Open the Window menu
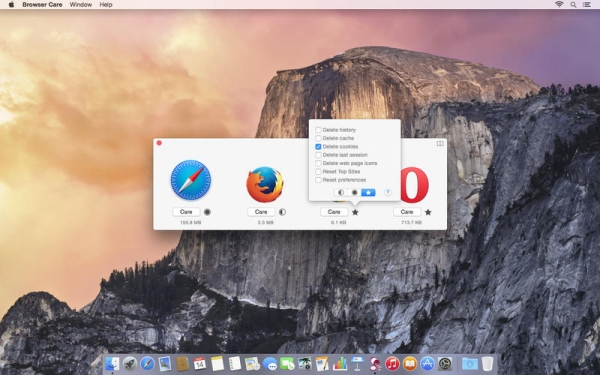The image size is (600, 375). coord(81,5)
